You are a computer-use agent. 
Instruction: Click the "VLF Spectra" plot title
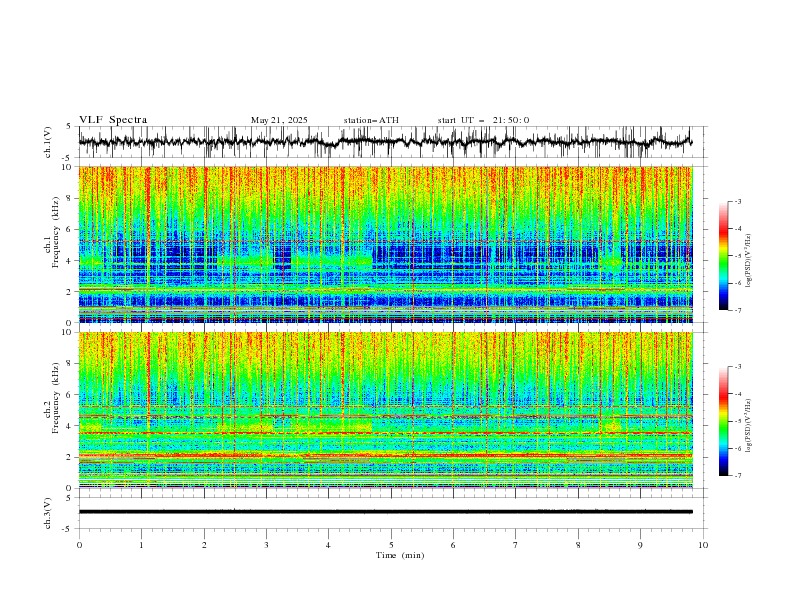point(113,120)
